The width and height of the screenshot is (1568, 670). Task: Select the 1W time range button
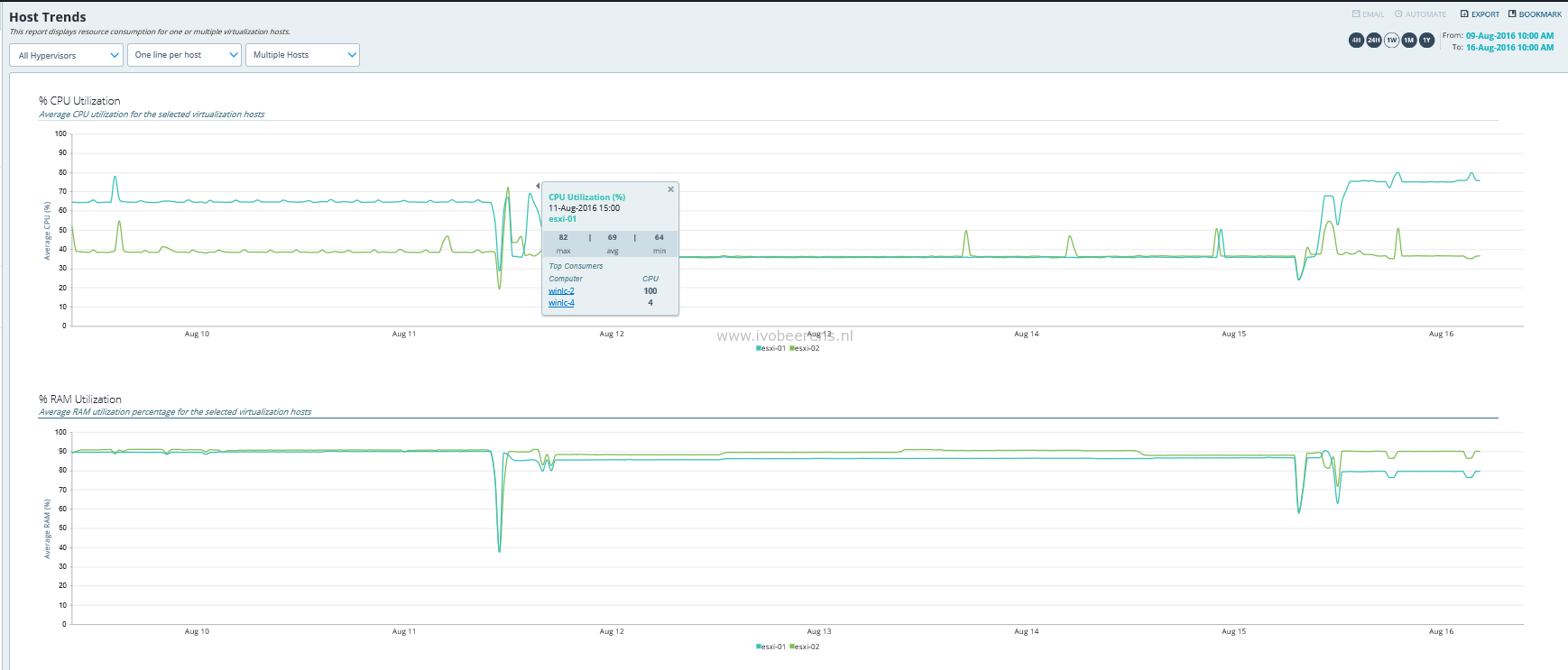click(1391, 40)
